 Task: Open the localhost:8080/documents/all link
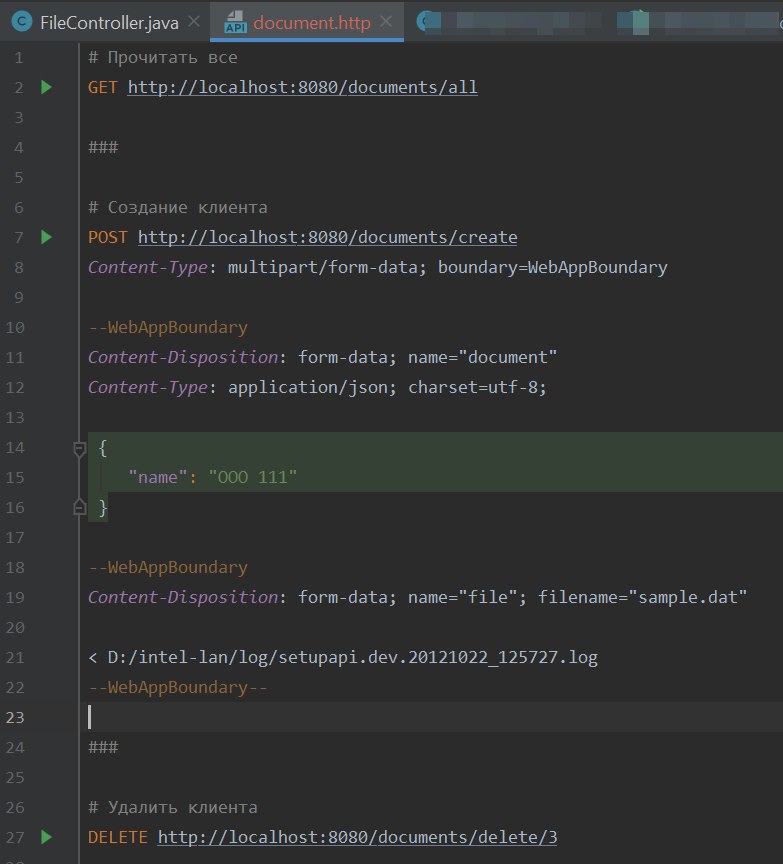tap(302, 88)
